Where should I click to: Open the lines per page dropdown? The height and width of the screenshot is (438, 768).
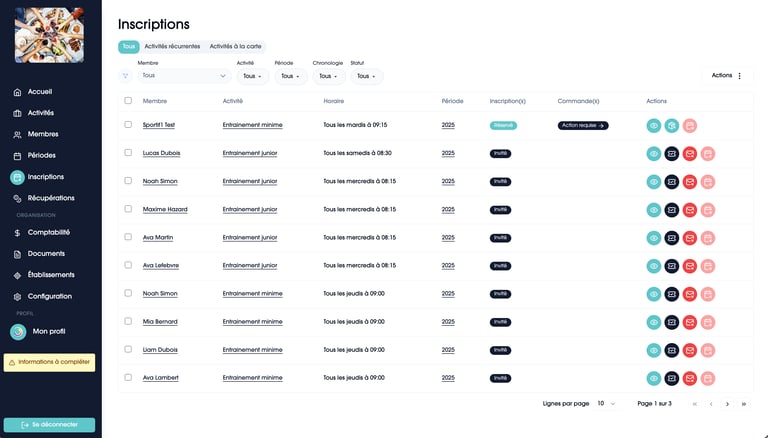(606, 404)
